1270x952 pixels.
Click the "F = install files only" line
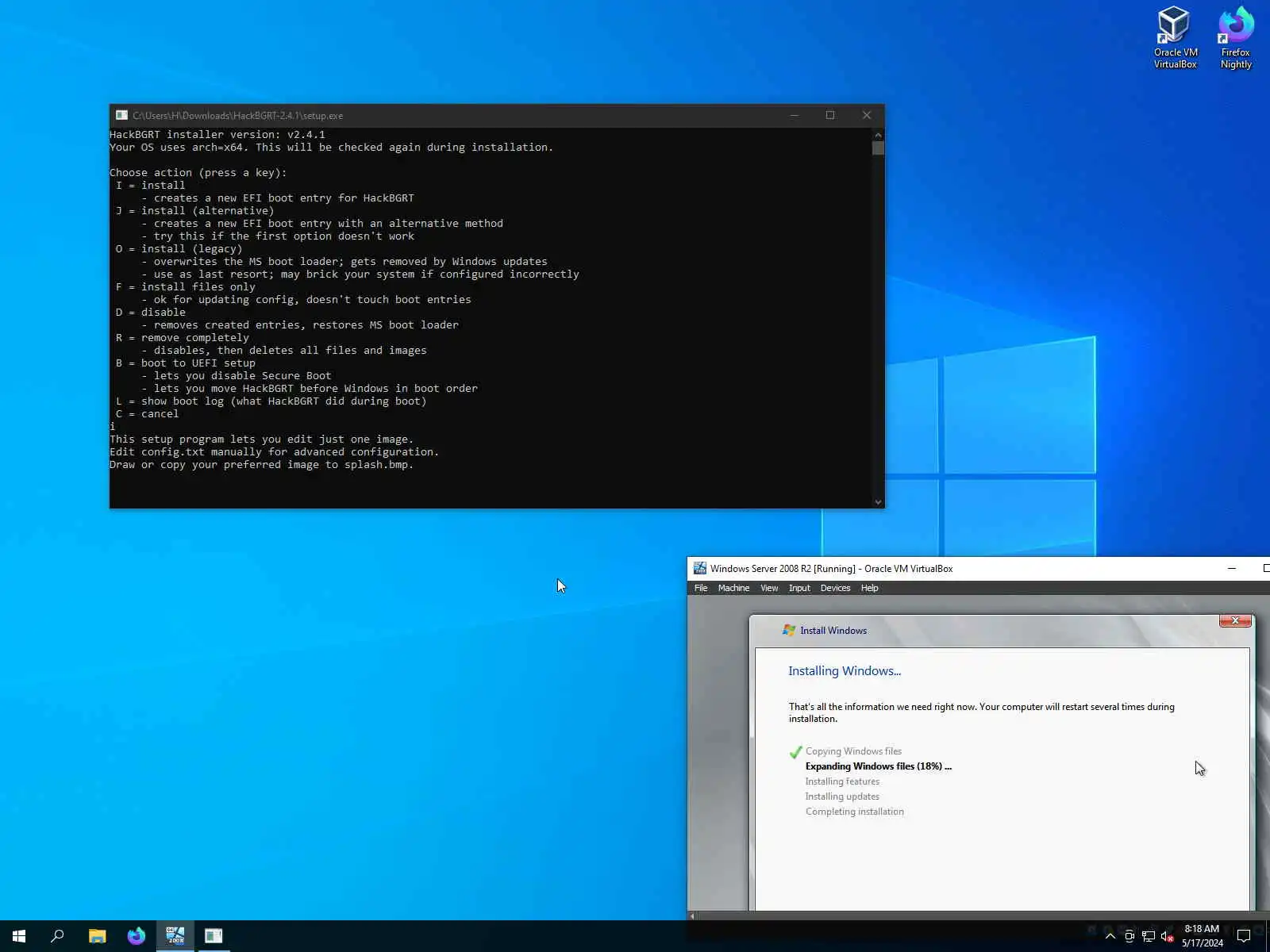(x=186, y=287)
